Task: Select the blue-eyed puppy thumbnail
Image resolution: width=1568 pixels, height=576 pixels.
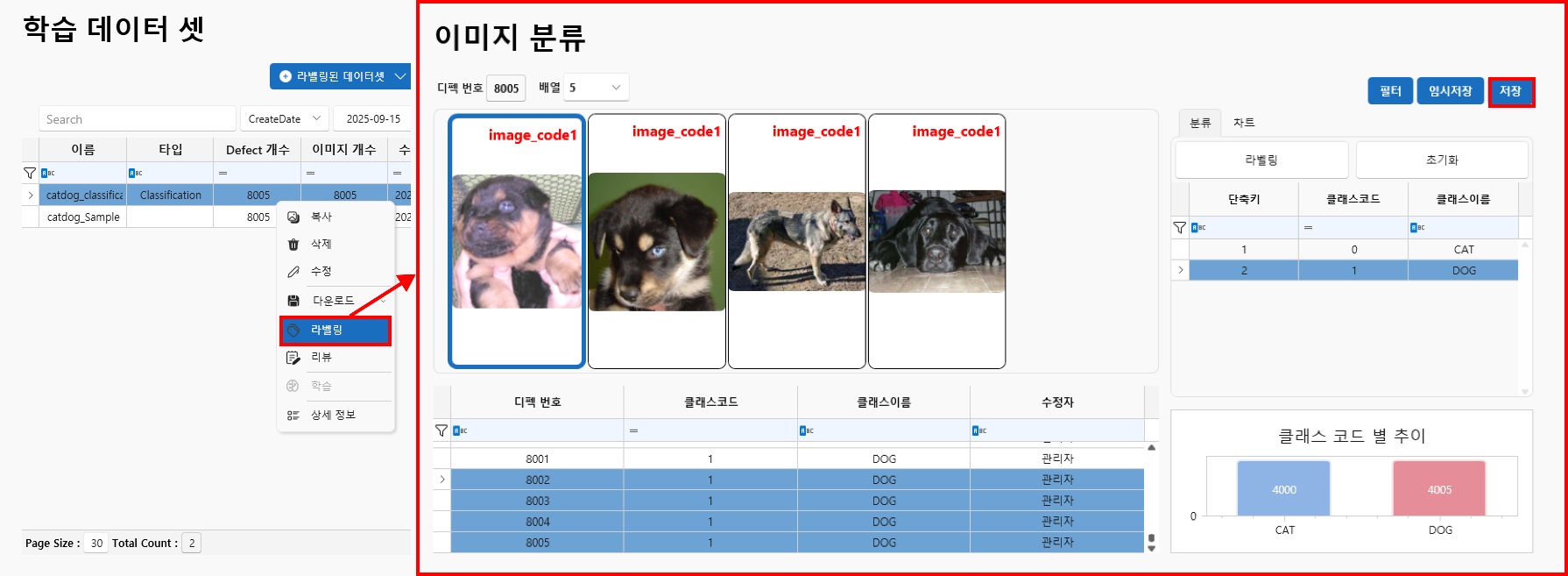Action: pyautogui.click(x=657, y=241)
